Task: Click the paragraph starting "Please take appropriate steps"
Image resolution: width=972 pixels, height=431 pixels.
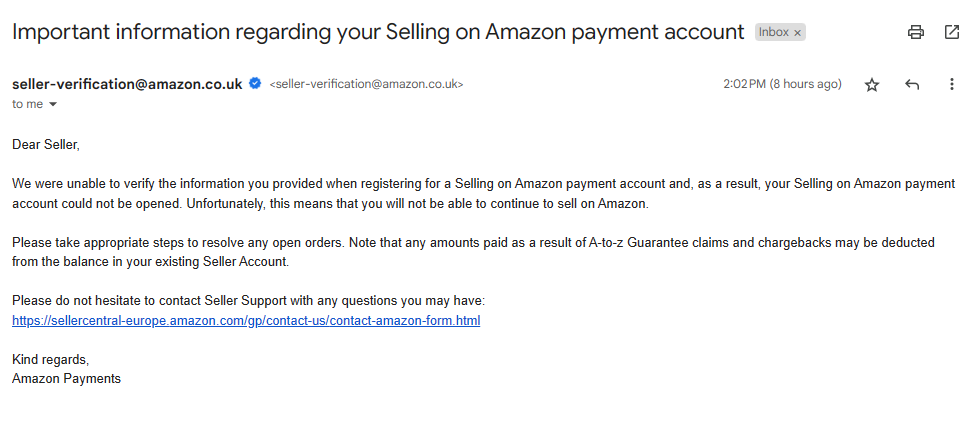Action: [473, 252]
